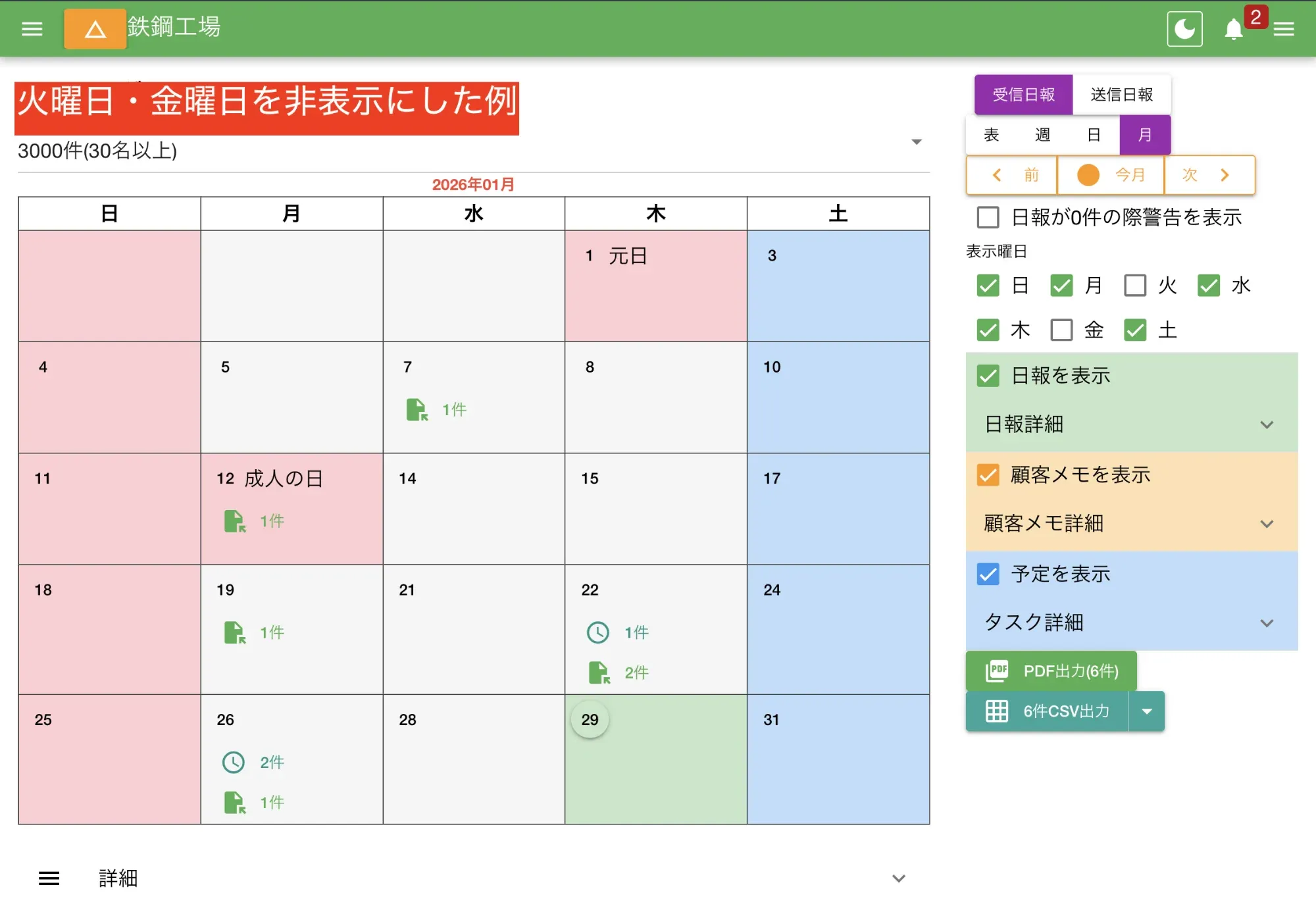Open the notifications bell
This screenshot has width=1316, height=914.
(x=1234, y=30)
